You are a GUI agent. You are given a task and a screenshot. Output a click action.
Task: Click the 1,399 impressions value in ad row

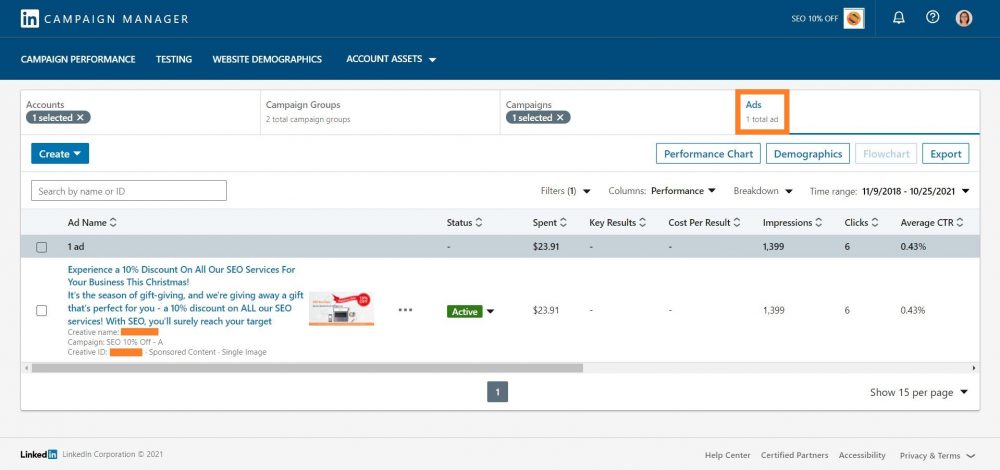click(774, 311)
